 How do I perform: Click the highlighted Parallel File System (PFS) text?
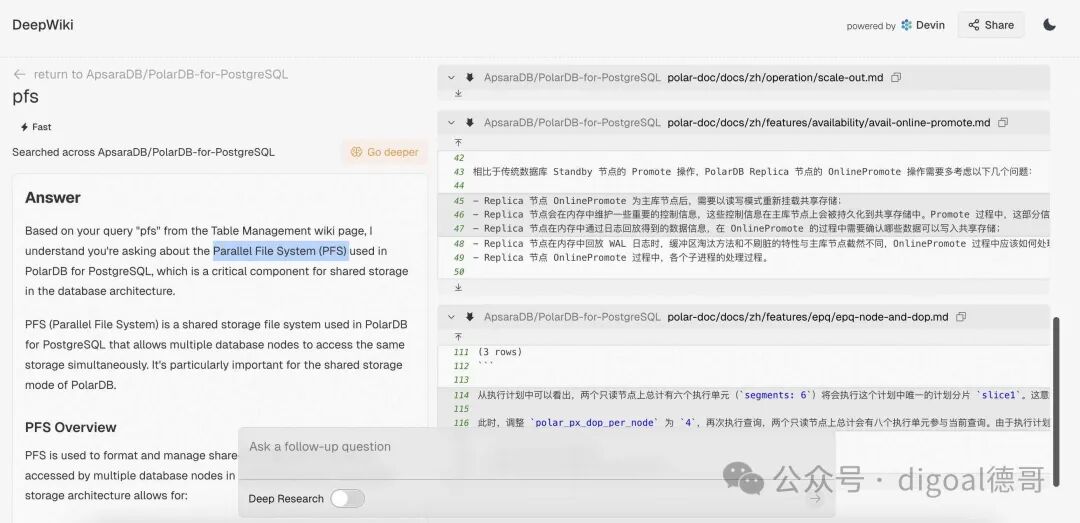(280, 251)
